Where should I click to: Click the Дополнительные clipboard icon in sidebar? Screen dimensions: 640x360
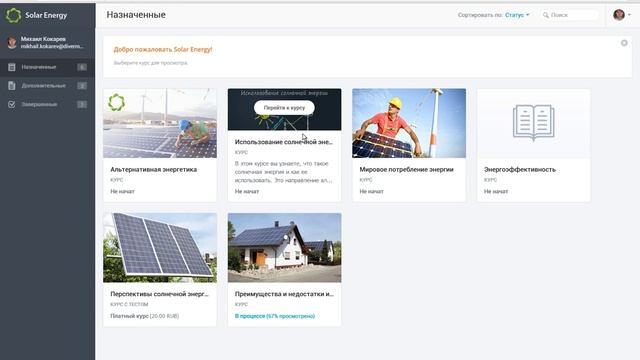(12, 86)
